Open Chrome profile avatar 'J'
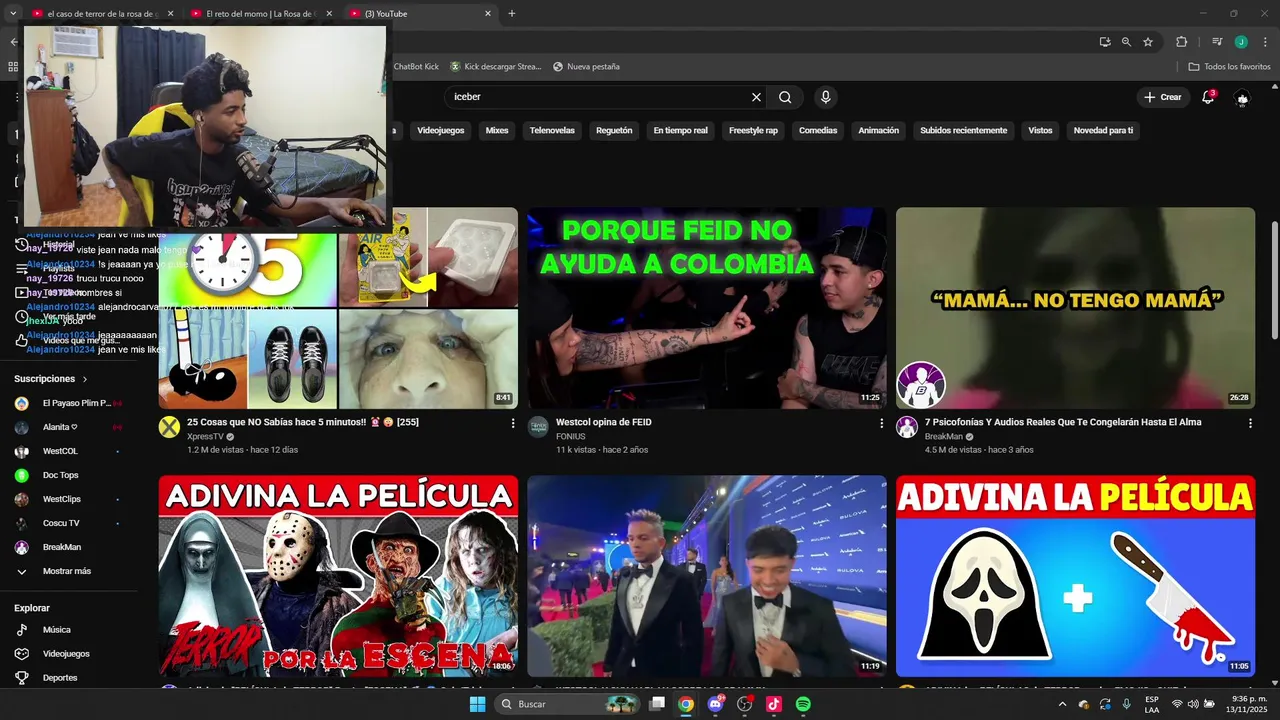Screen dimensions: 1280x720 pyautogui.click(x=1241, y=42)
